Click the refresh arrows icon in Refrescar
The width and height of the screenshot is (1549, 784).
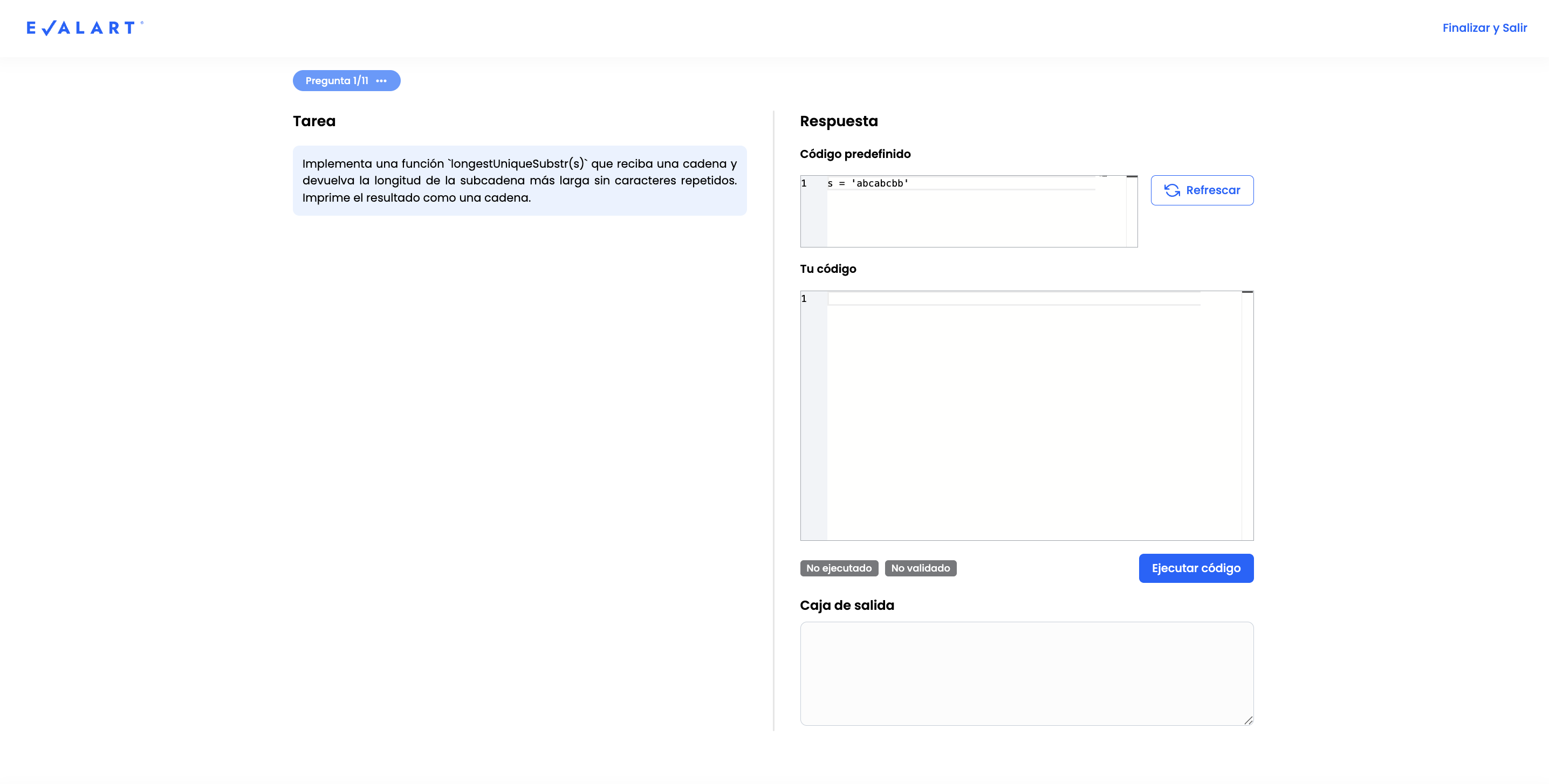(1172, 190)
